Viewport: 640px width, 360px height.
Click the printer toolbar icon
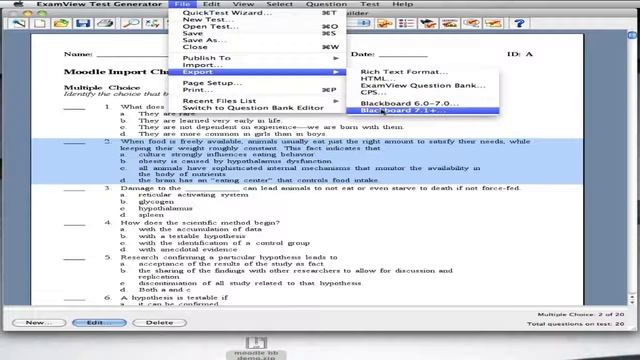(105, 23)
